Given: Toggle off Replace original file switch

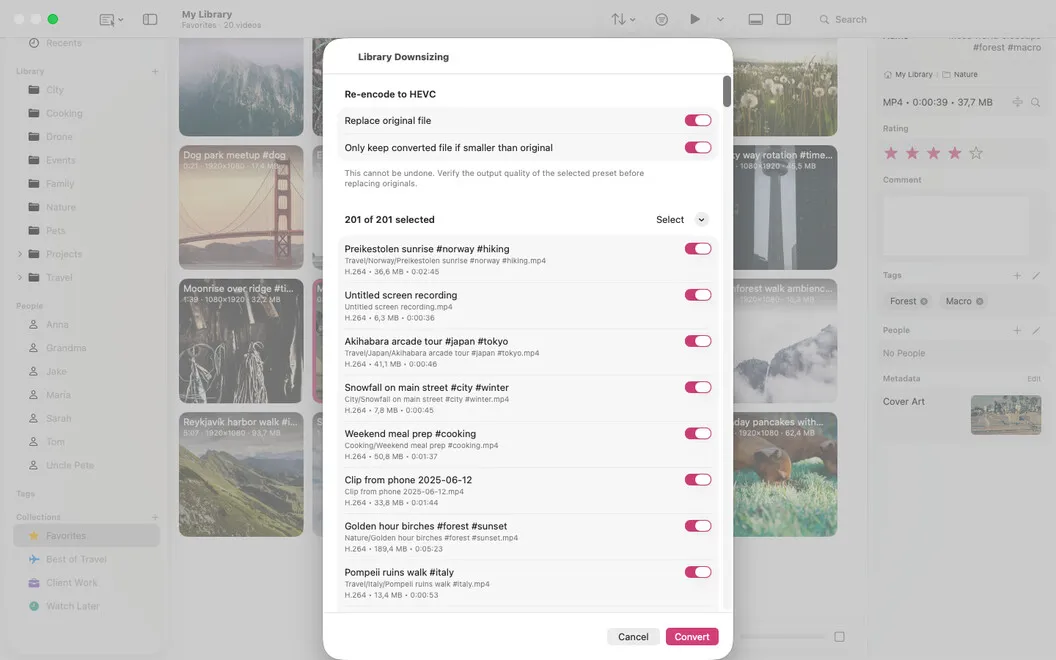Looking at the screenshot, I should [x=698, y=121].
